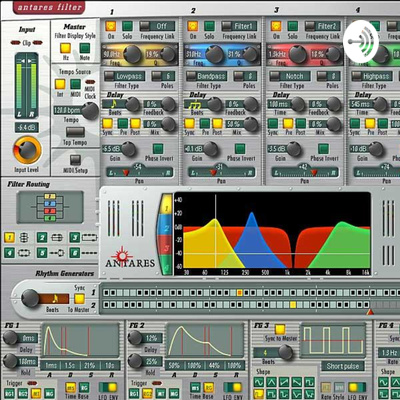This screenshot has height=400, width=400.
Task: Choose the sine wave shape in FG 3
Action: 259,382
